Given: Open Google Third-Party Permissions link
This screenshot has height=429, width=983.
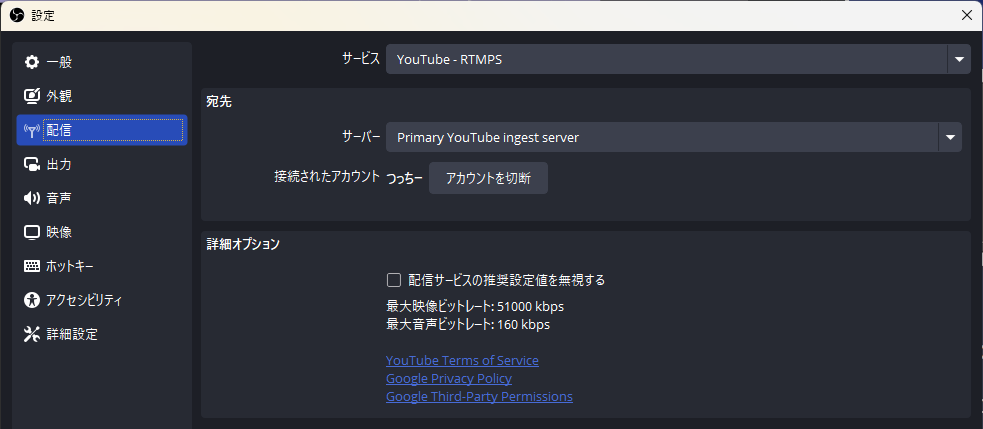Looking at the screenshot, I should click(479, 397).
